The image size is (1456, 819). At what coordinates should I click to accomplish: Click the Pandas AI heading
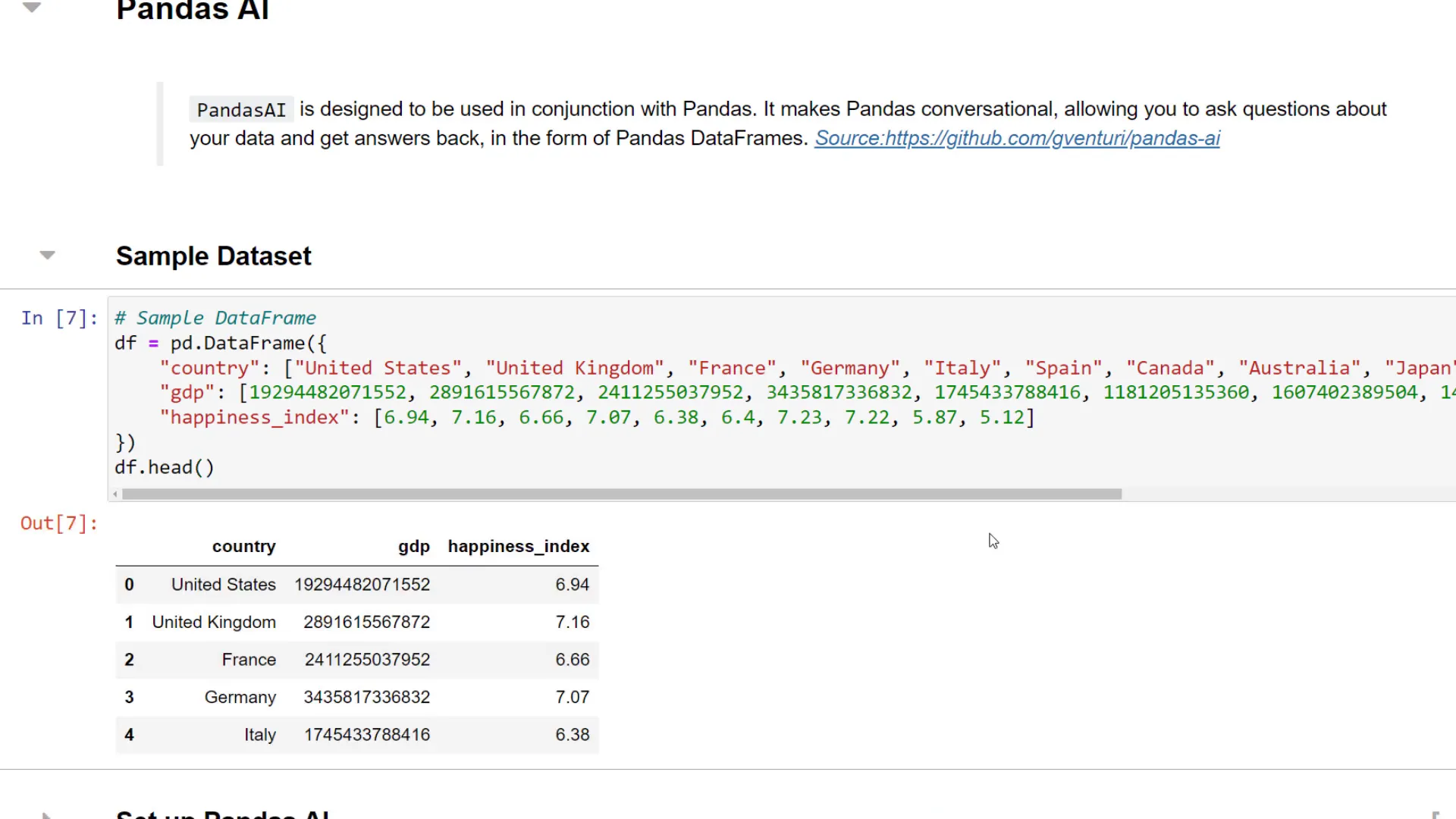[192, 10]
